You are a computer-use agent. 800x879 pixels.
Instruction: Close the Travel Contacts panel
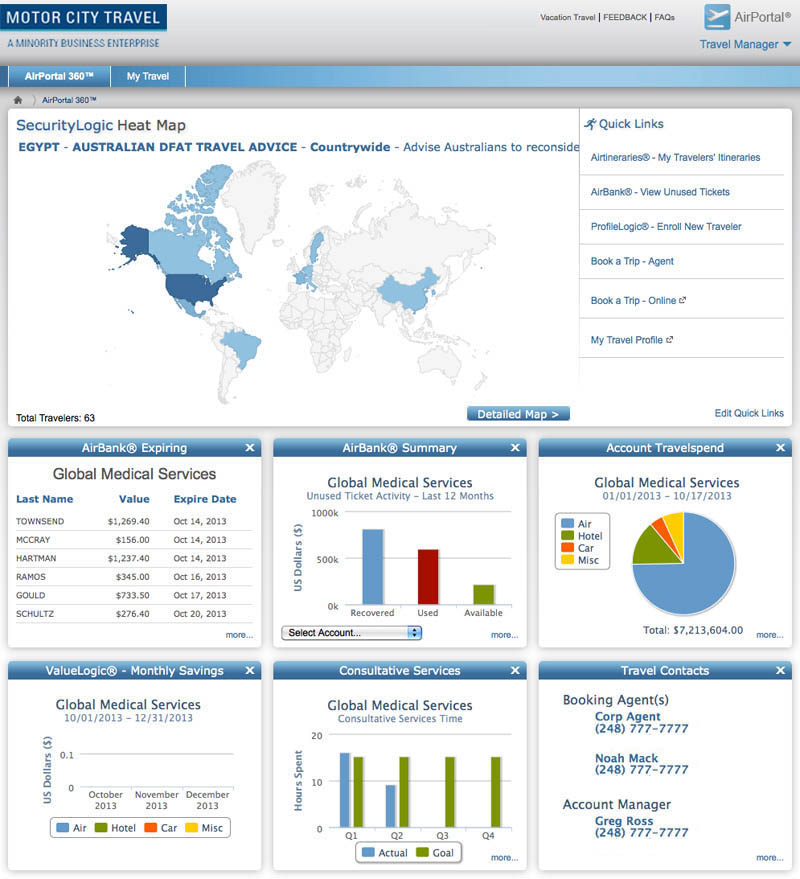780,670
